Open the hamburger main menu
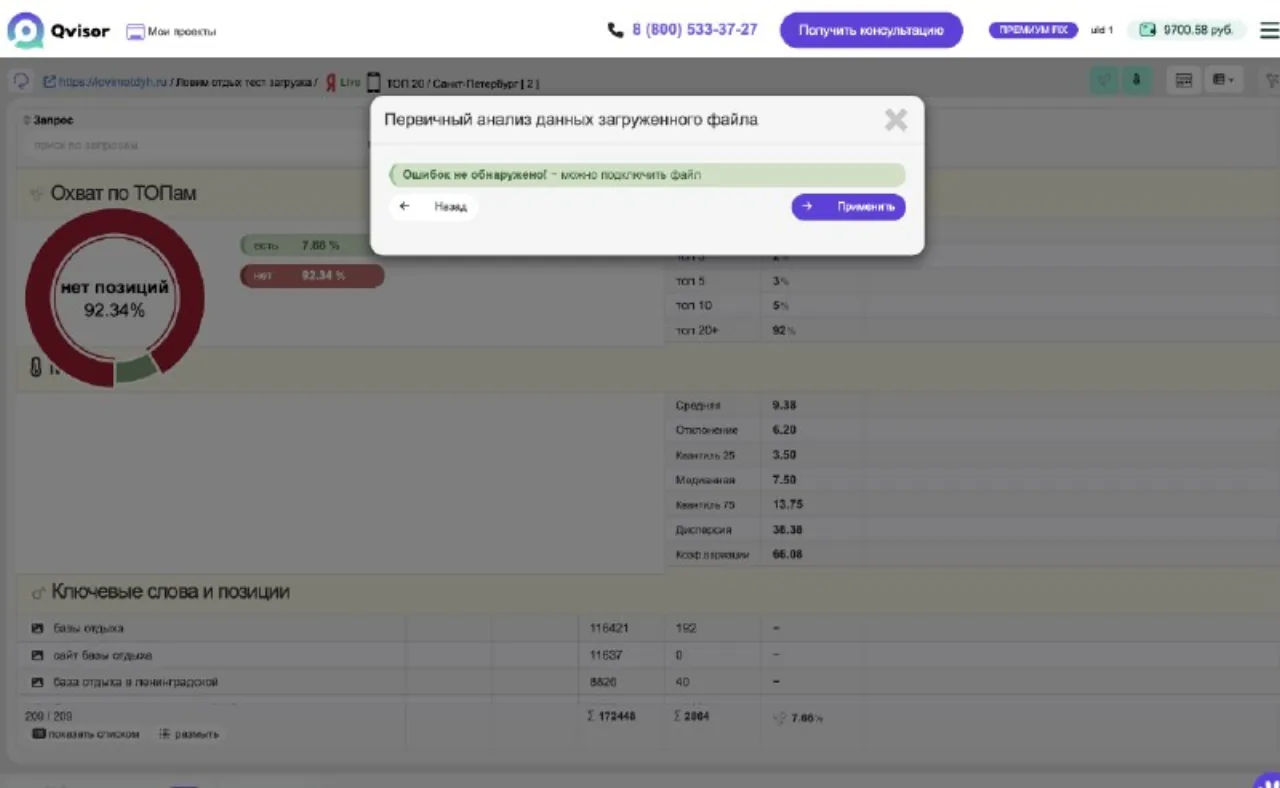Image resolution: width=1280 pixels, height=788 pixels. [1269, 30]
